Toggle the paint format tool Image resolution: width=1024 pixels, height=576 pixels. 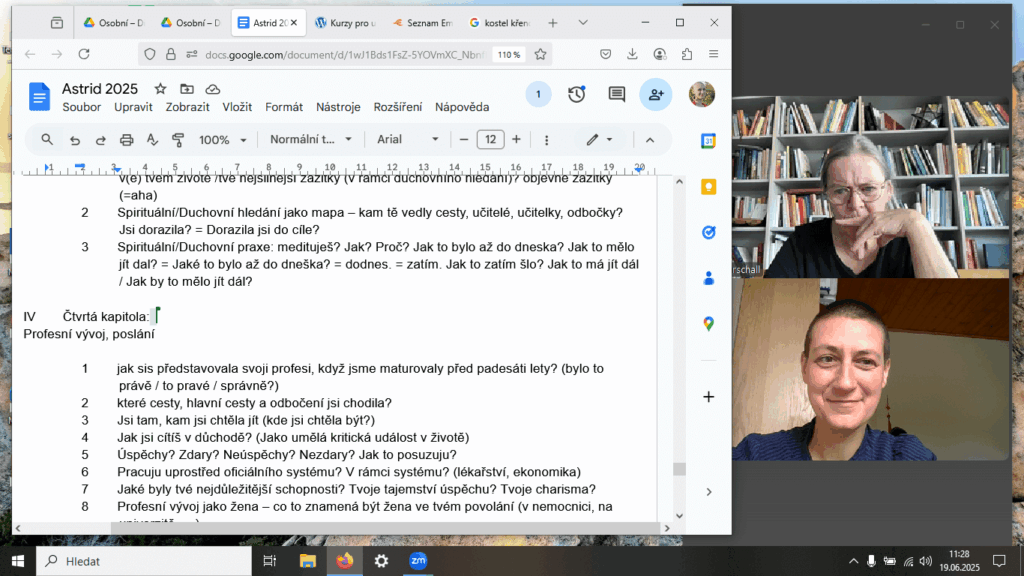178,140
